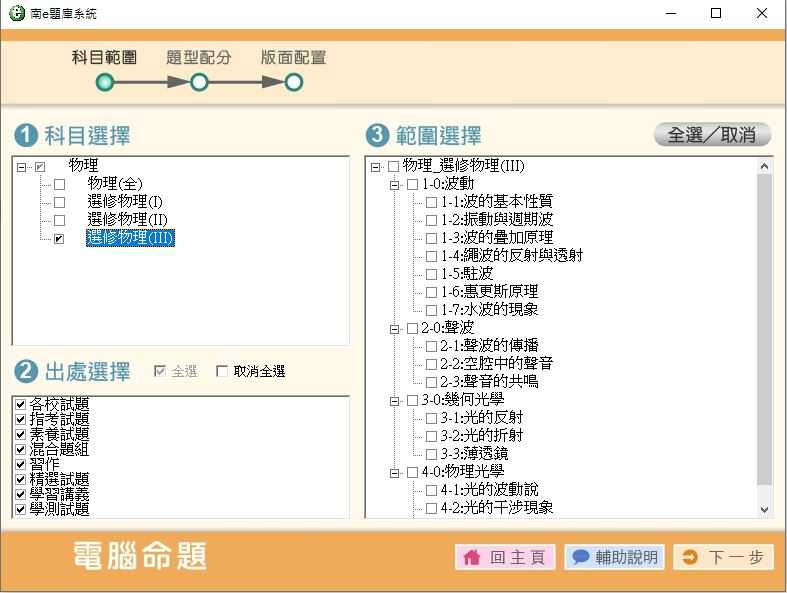Screen dimensions: 787x593
Task: Tick the 取消全選 checkbox
Action: tap(221, 371)
